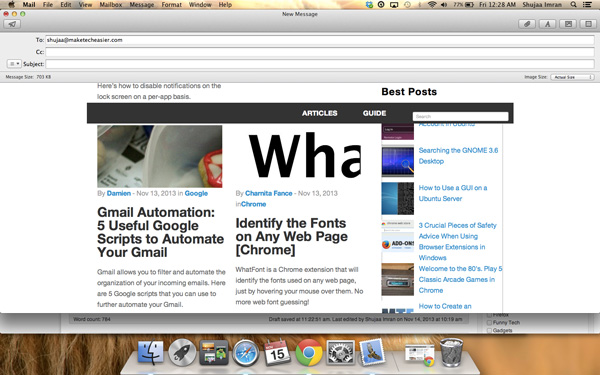Open Calendar icon showing 15 in Dock
This screenshot has width=600, height=375.
pyautogui.click(x=277, y=352)
